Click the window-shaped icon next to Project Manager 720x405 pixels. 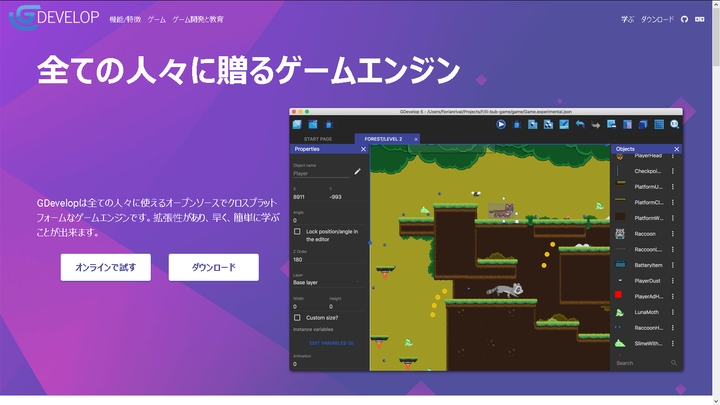click(x=313, y=124)
